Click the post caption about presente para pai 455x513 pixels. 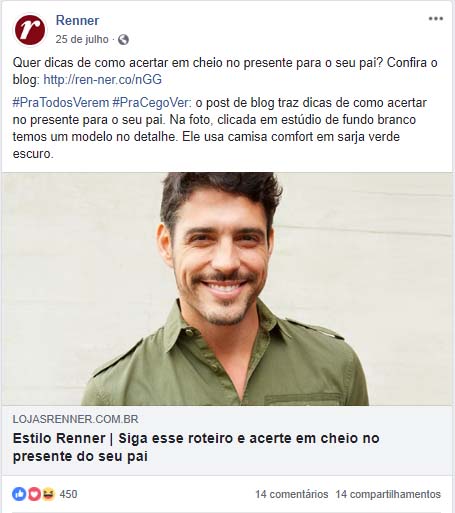point(225,71)
